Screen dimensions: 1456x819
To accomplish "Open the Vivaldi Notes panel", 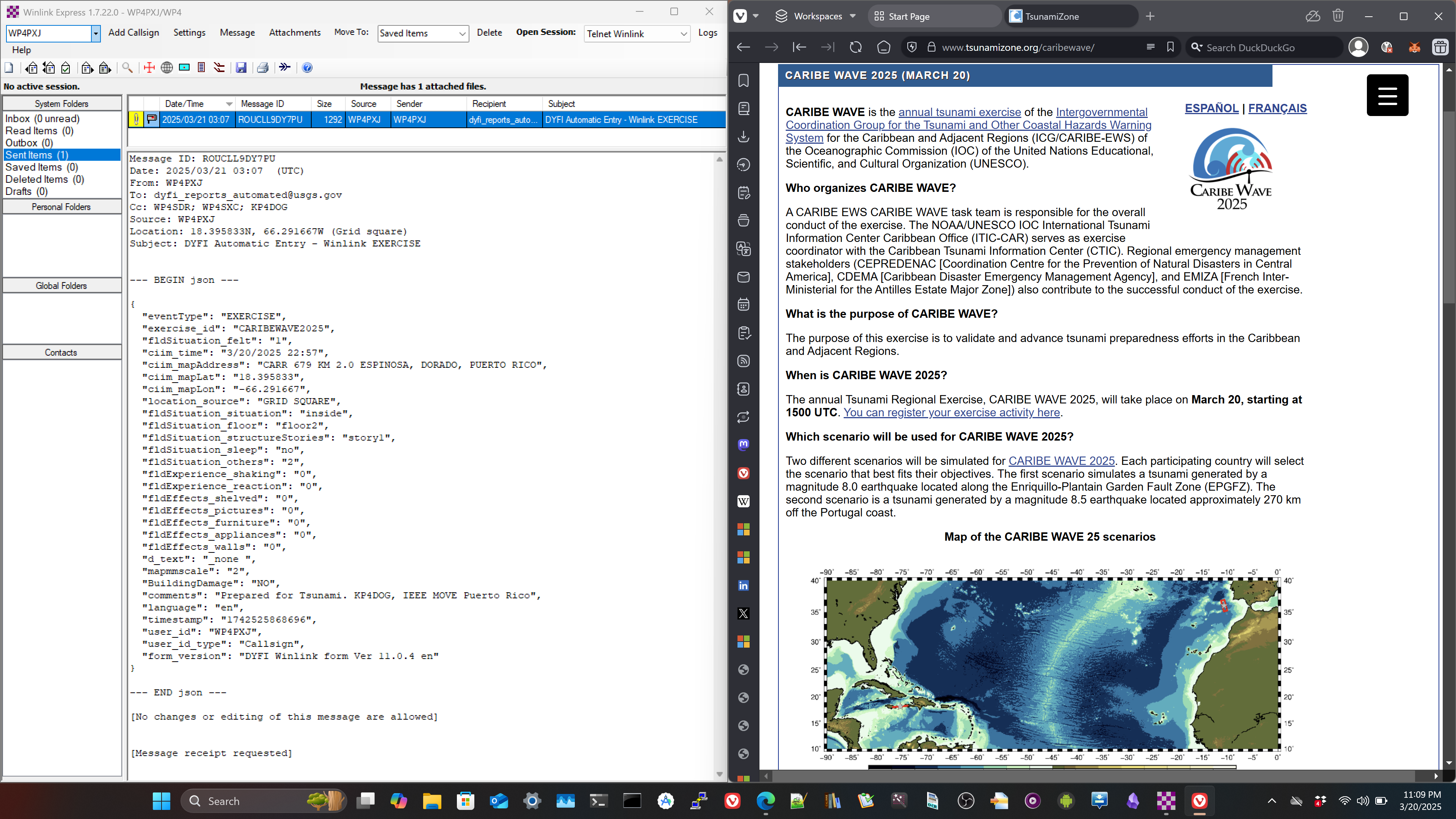I will 744,193.
